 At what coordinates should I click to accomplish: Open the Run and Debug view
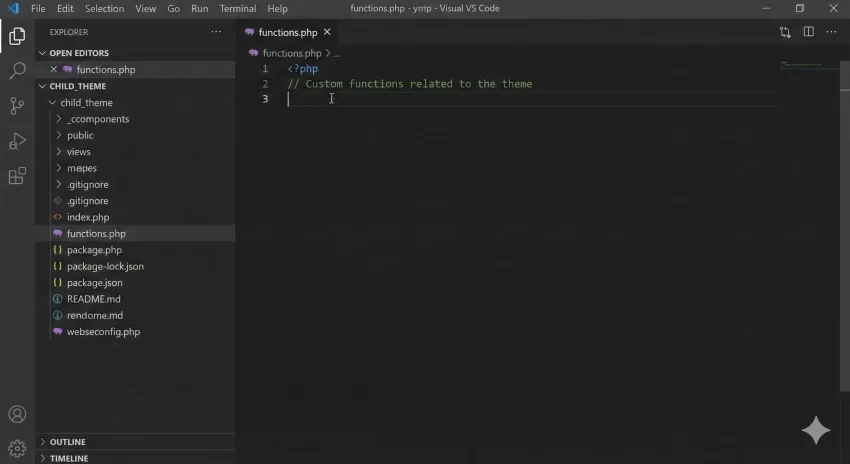pyautogui.click(x=17, y=141)
